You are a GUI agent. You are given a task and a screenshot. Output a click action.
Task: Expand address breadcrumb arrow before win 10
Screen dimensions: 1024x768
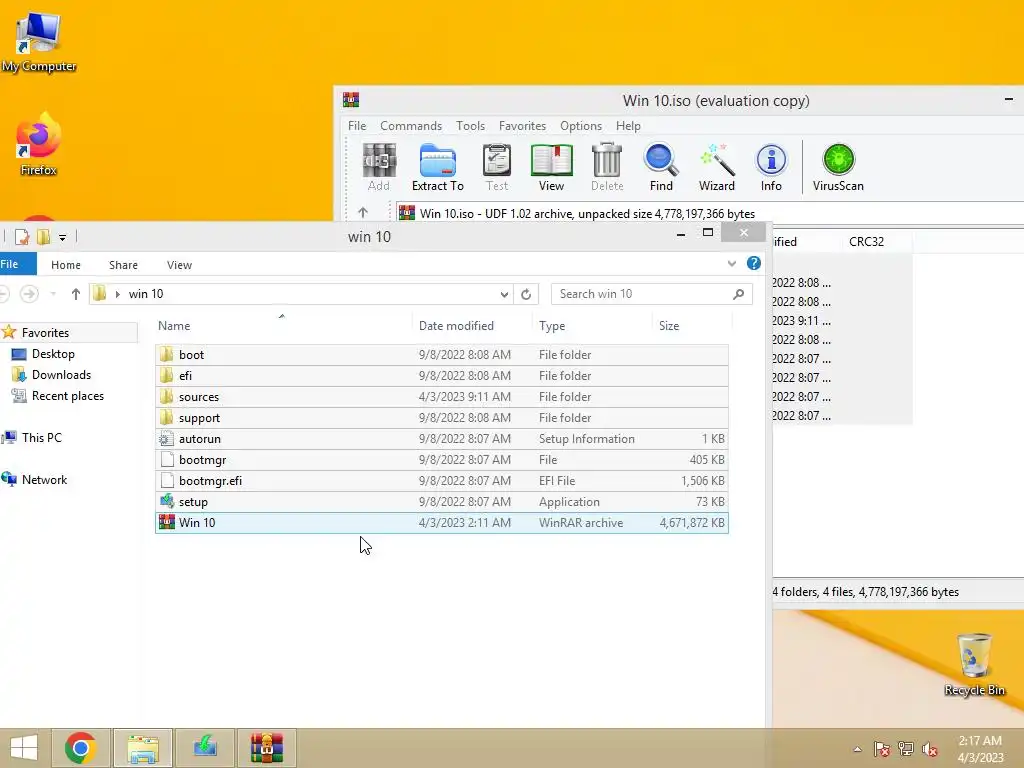118,295
